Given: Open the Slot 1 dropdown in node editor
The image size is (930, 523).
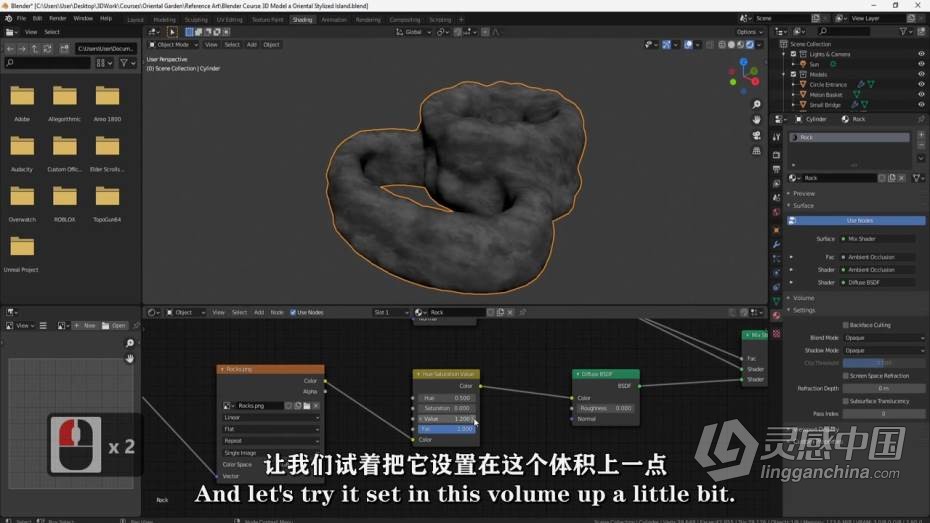Looking at the screenshot, I should pyautogui.click(x=391, y=312).
